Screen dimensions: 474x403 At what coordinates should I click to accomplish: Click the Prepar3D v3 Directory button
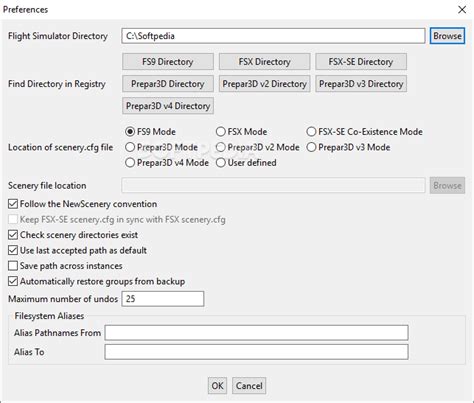361,84
